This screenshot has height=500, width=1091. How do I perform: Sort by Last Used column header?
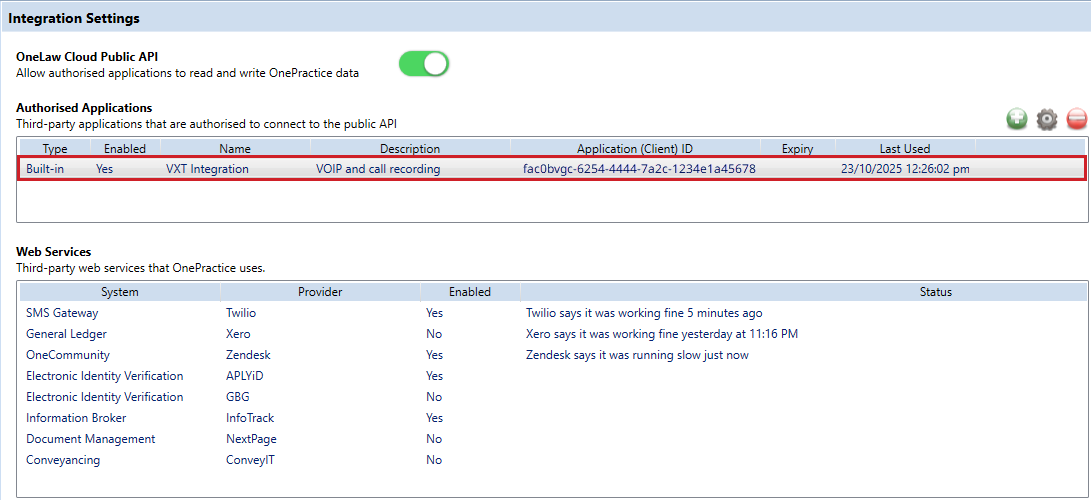tap(905, 149)
